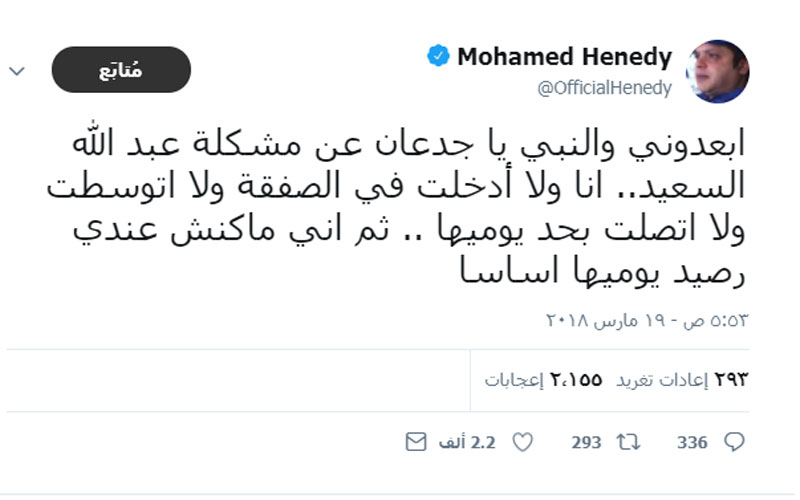Click the blue verified badge
Screen dimensions: 800x500
pyautogui.click(x=438, y=56)
